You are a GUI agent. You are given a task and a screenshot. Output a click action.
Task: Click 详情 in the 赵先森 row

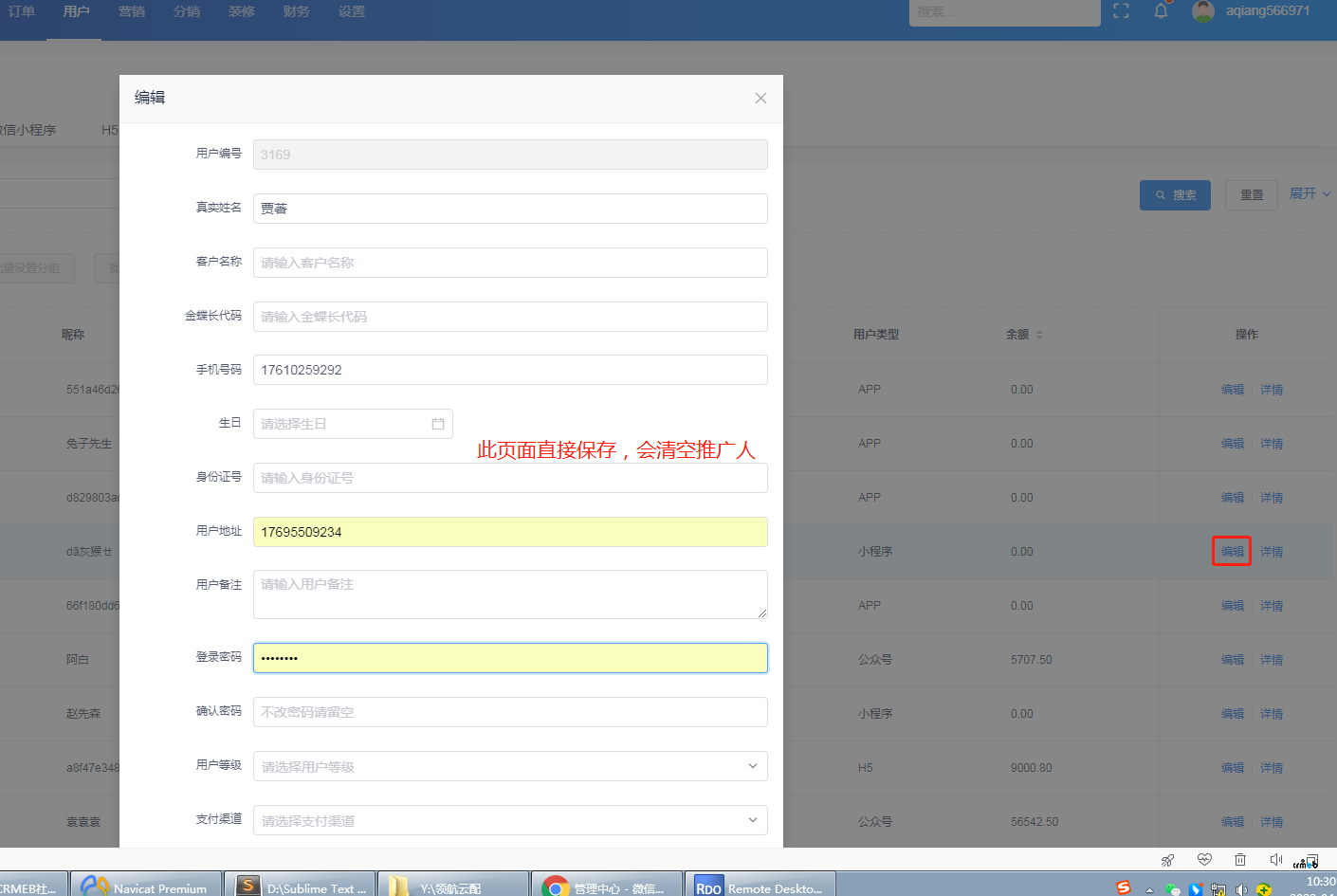[1272, 714]
